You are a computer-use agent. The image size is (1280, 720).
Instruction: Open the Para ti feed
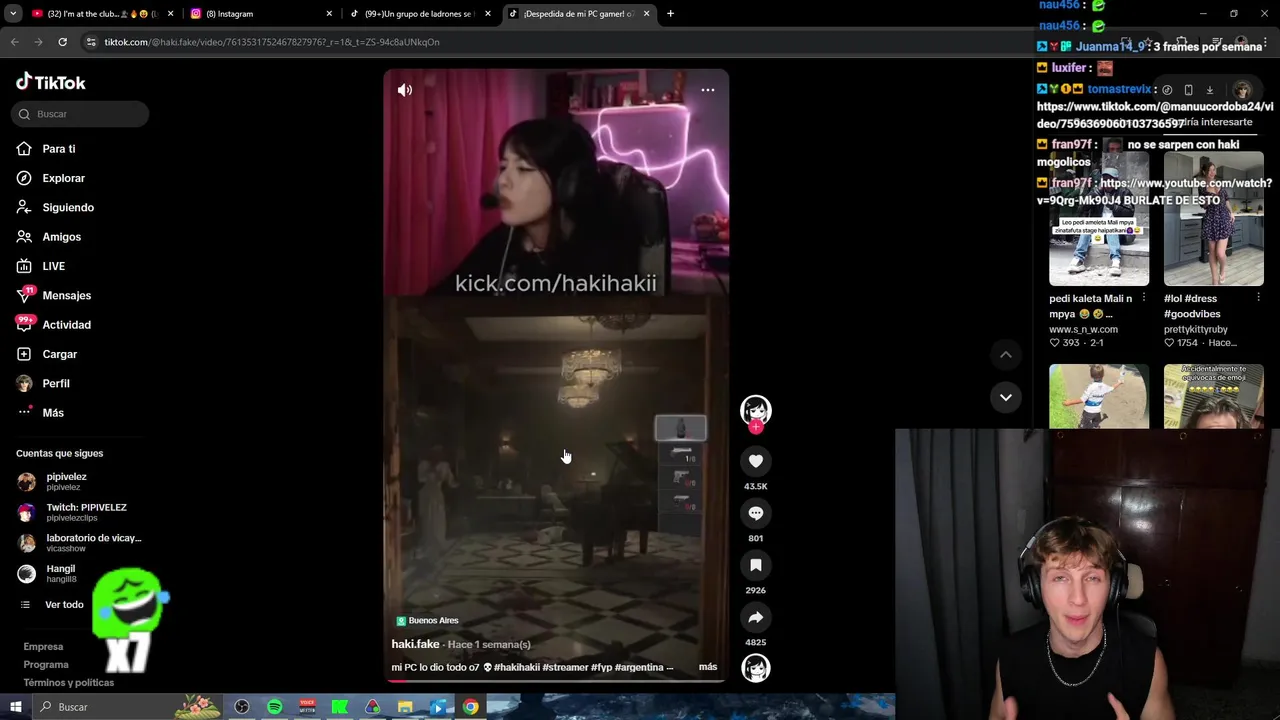click(58, 149)
